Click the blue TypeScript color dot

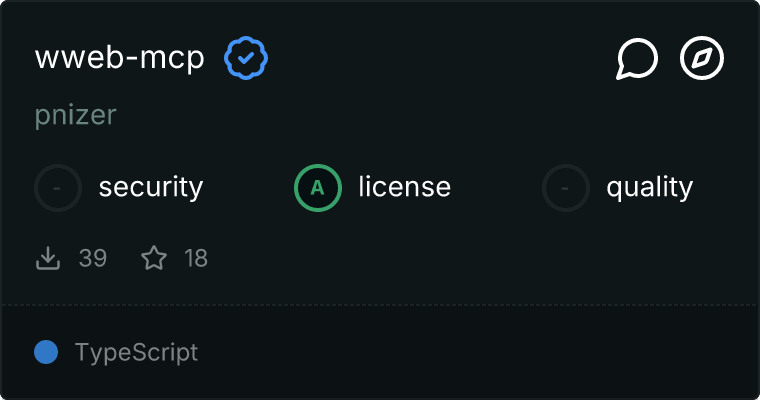pyautogui.click(x=46, y=352)
